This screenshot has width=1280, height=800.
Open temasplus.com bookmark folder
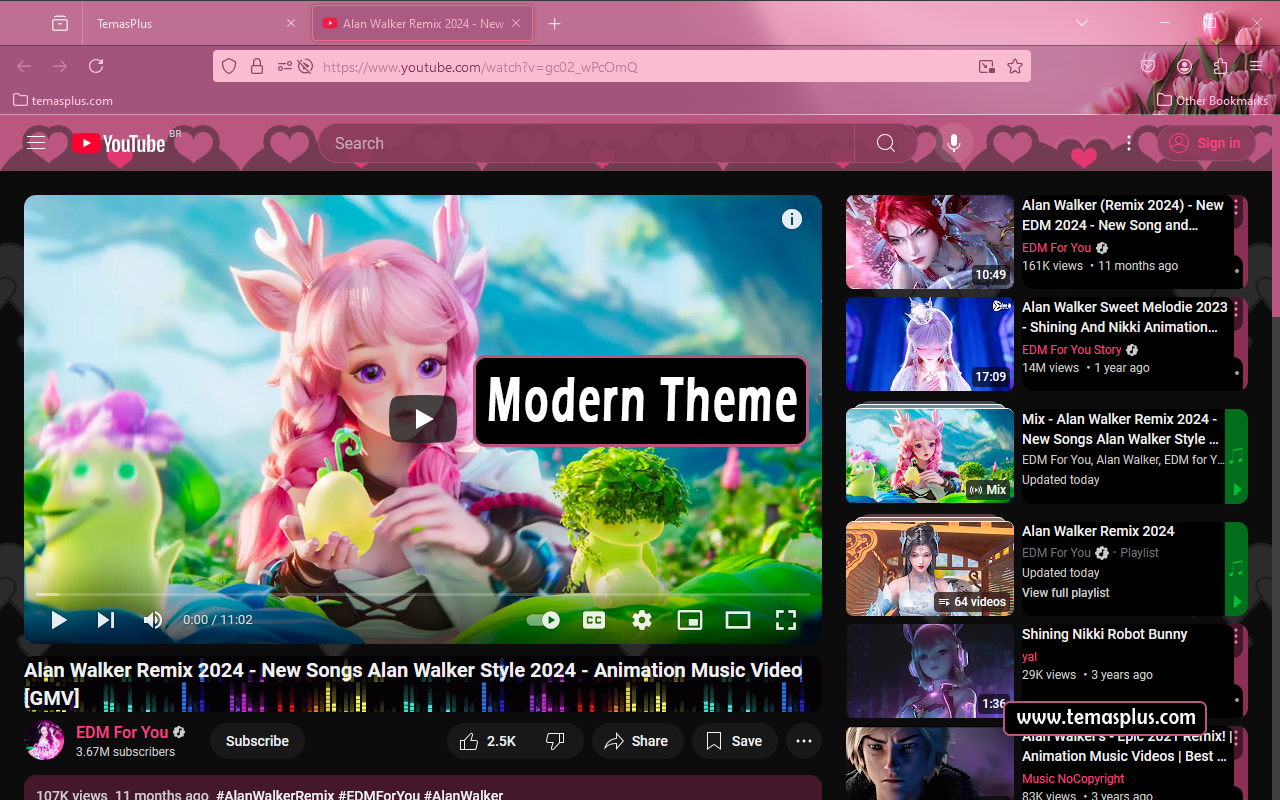(63, 100)
